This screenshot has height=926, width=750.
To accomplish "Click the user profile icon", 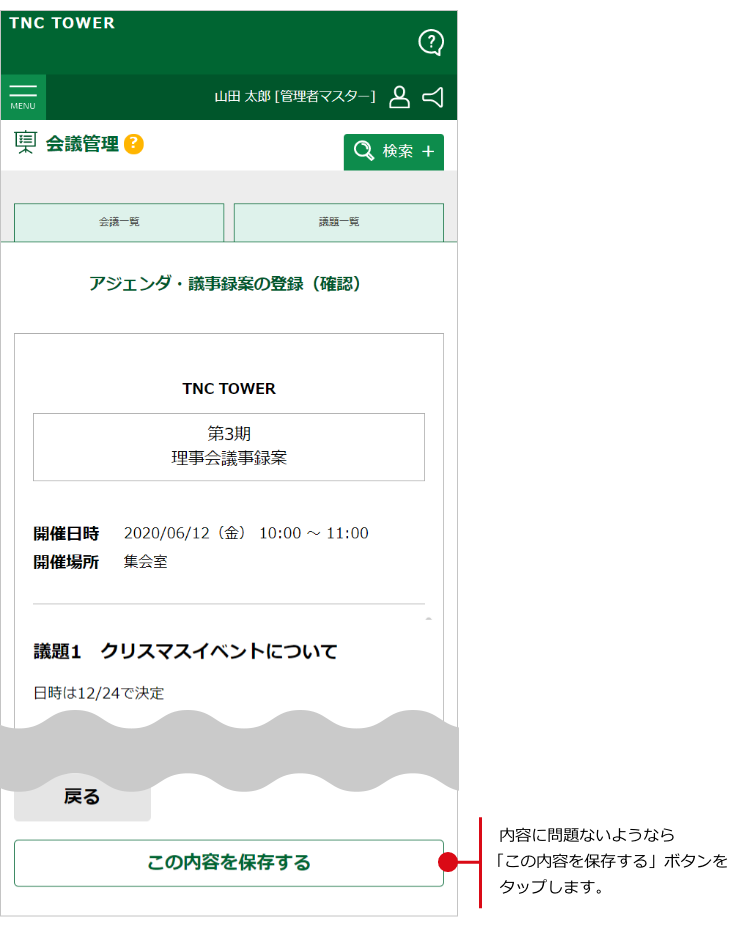I will click(x=399, y=97).
